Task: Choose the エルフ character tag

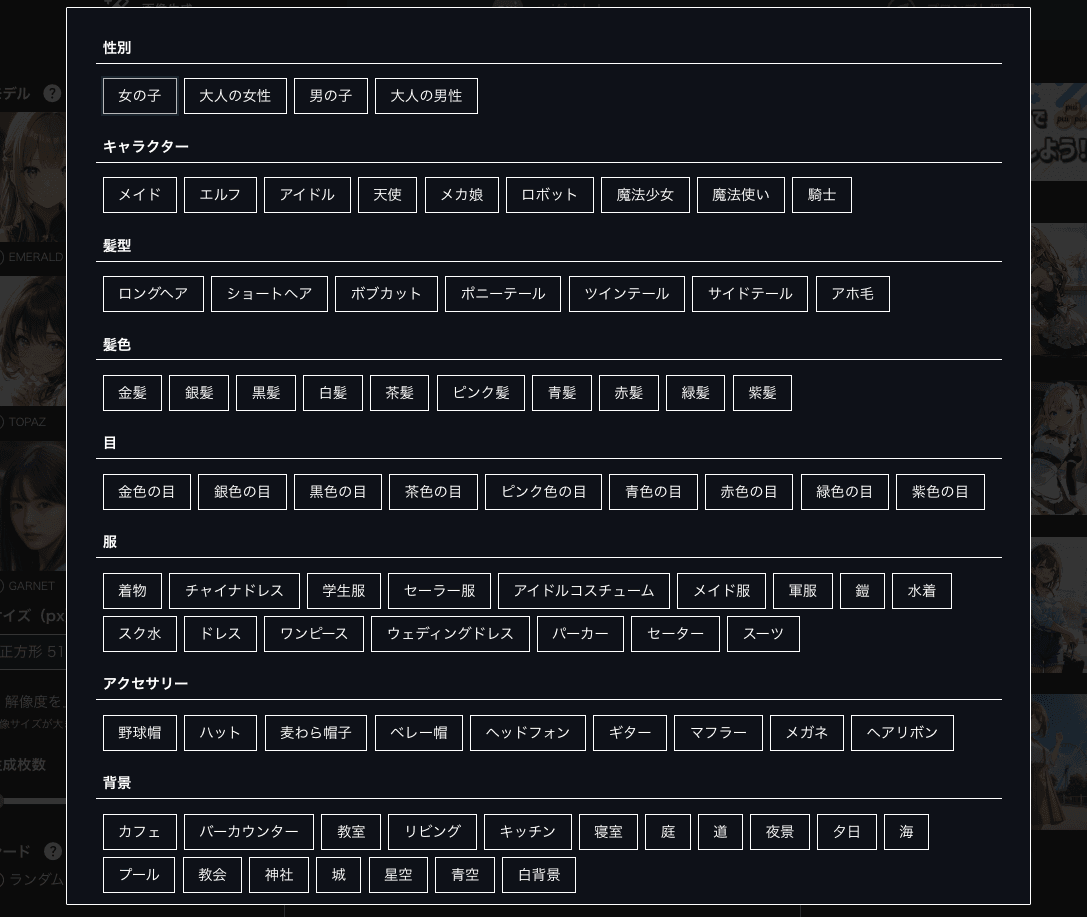Action: 220,195
